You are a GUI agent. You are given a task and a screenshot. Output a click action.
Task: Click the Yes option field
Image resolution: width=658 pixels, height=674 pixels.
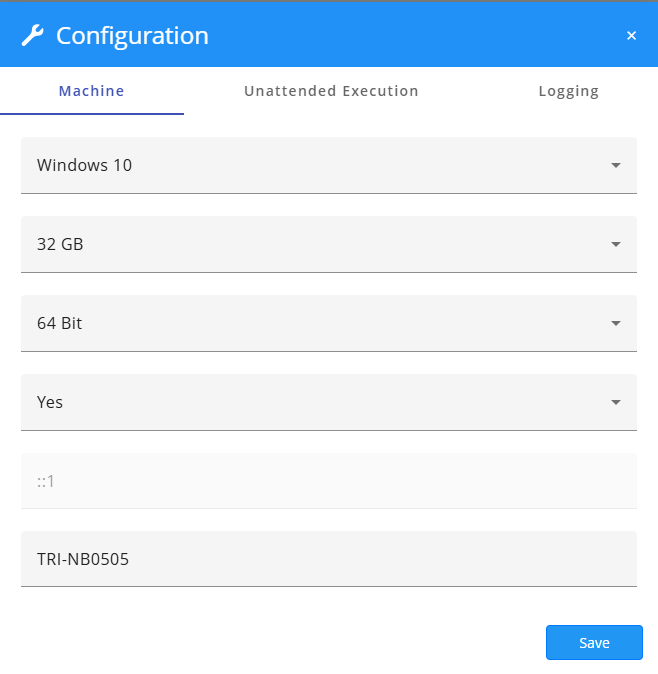pyautogui.click(x=50, y=402)
